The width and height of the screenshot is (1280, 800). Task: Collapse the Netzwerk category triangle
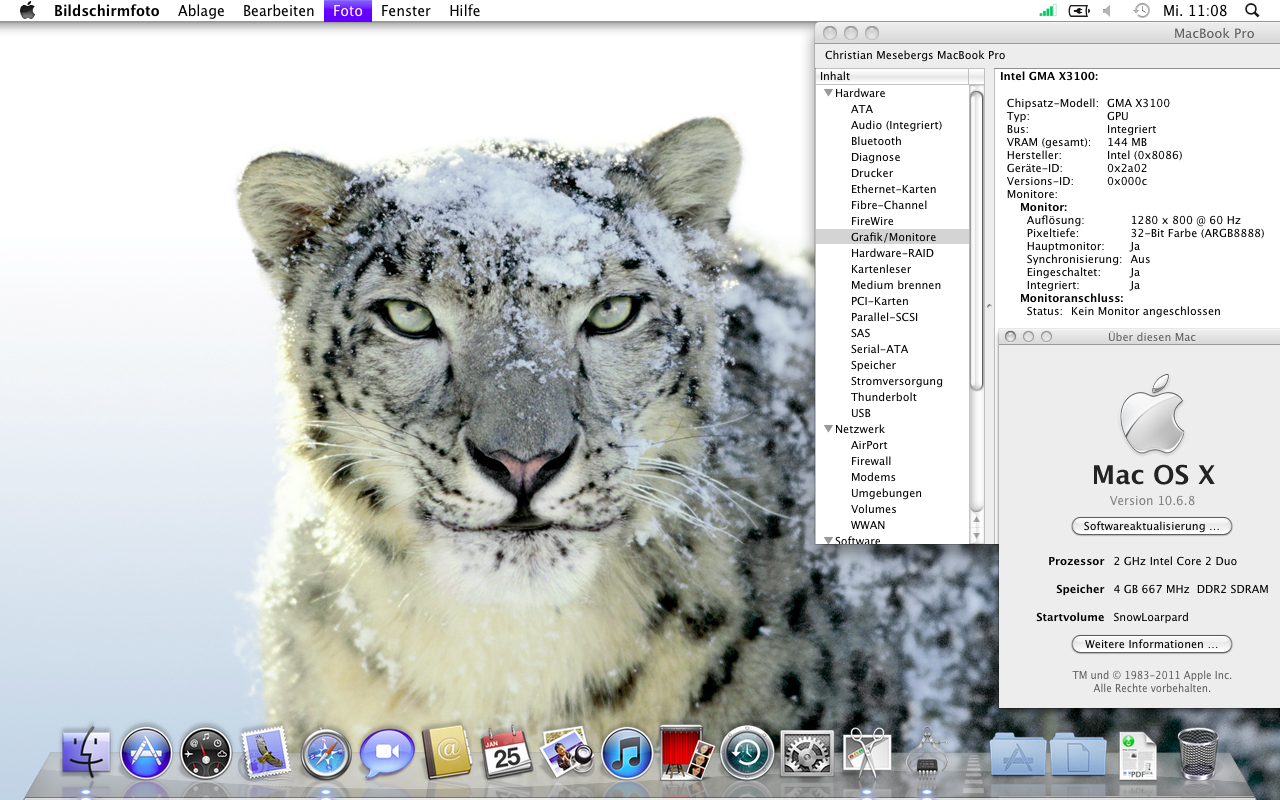pyautogui.click(x=828, y=429)
